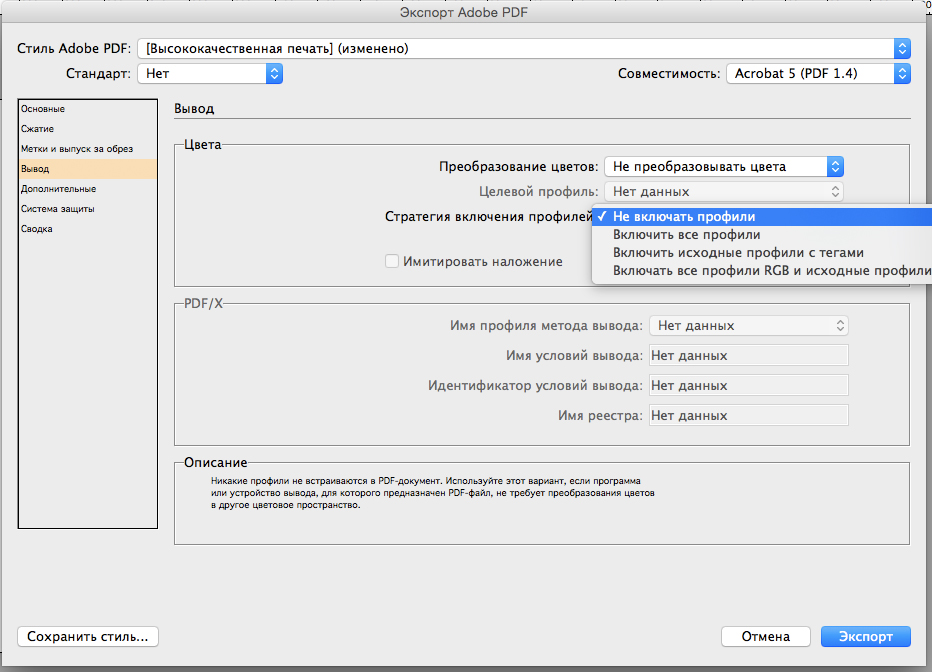This screenshot has width=932, height=672.
Task: Select the Вывод sidebar item
Action: tap(88, 169)
